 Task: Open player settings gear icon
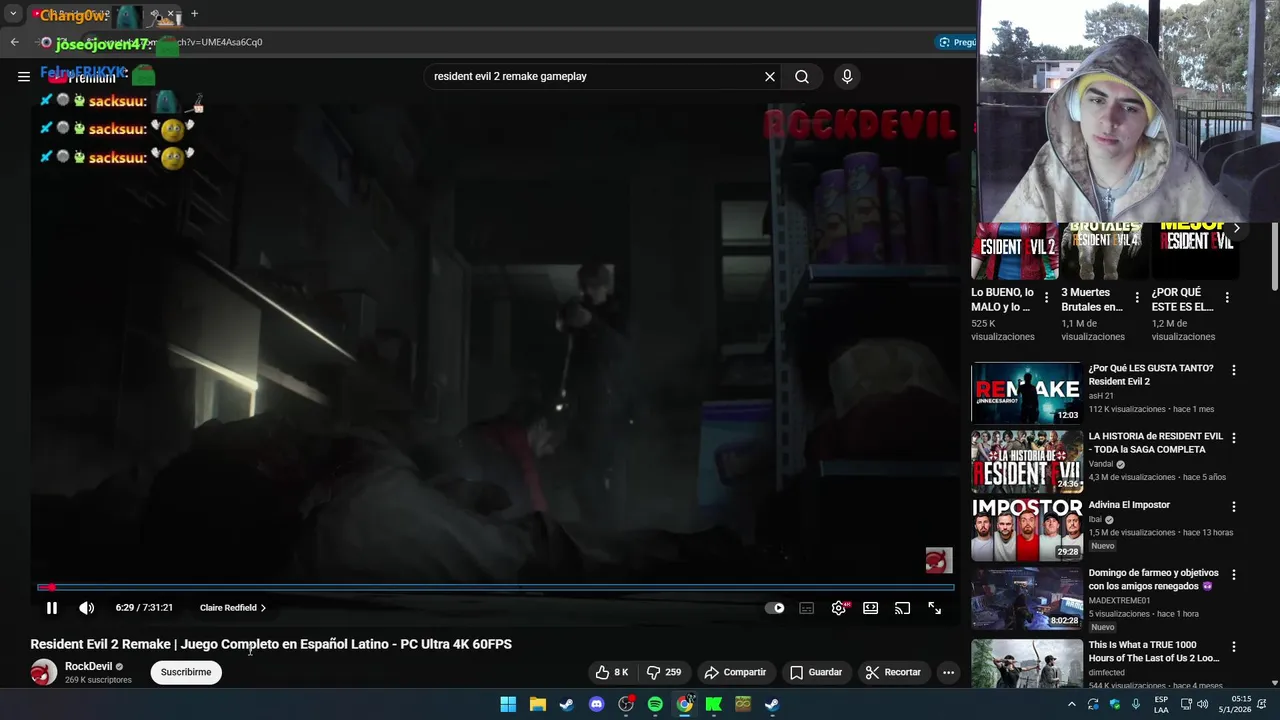(839, 608)
